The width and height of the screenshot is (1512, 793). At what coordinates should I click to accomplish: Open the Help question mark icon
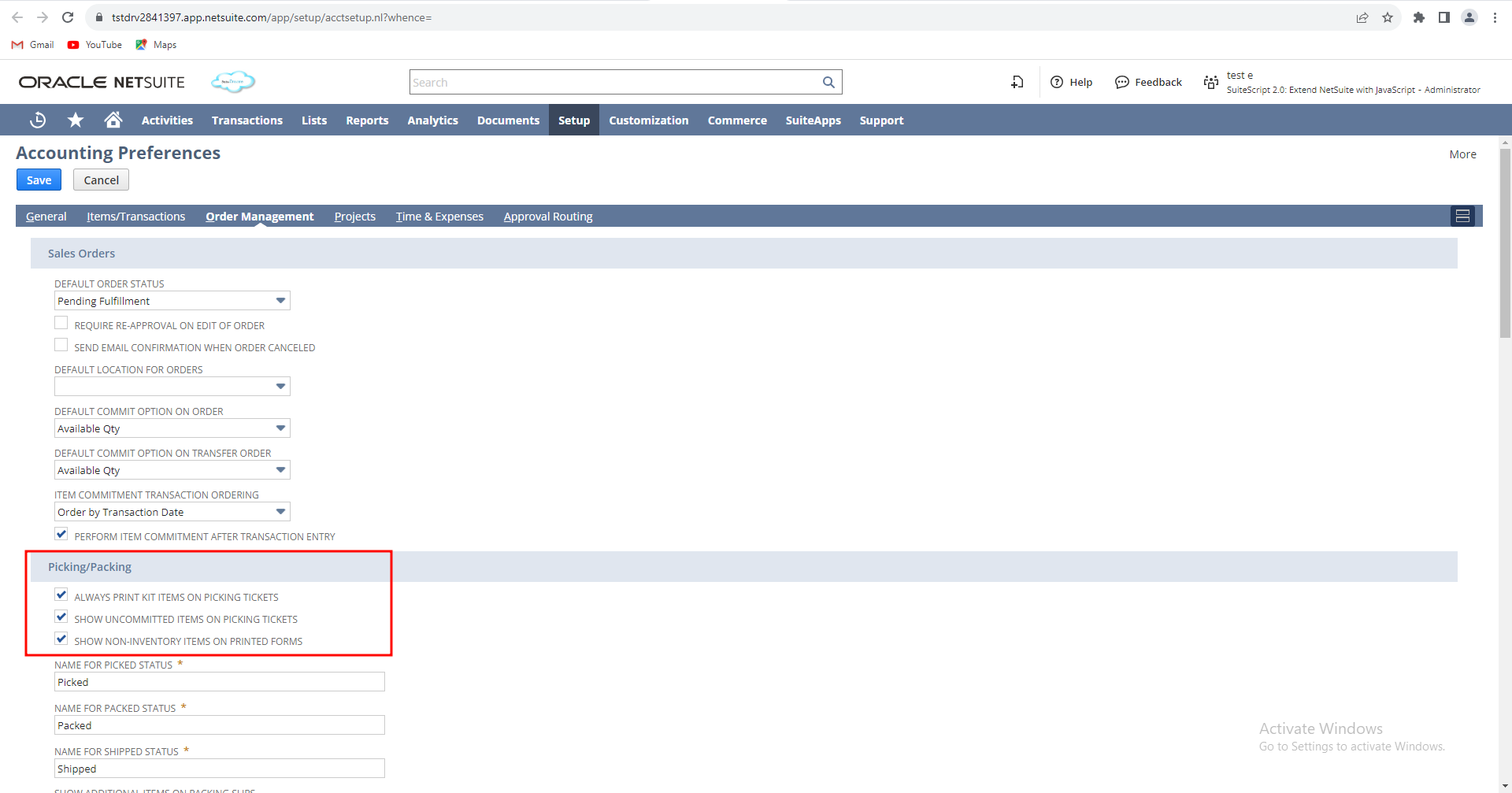1057,82
